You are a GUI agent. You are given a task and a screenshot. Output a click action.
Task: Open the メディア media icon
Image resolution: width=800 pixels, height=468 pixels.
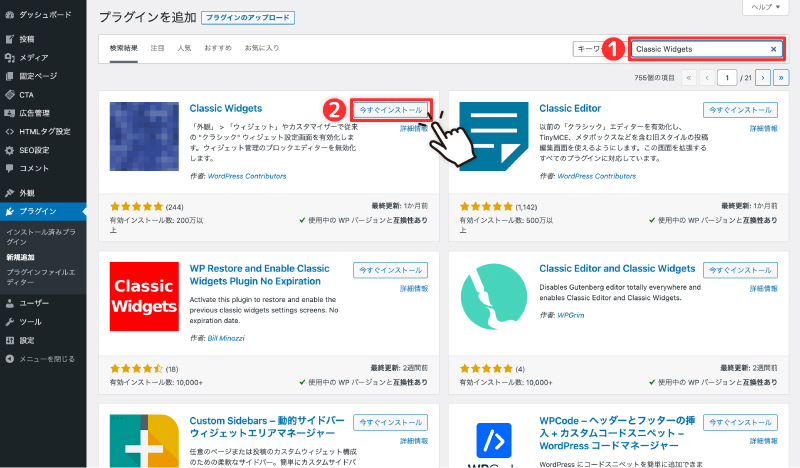pyautogui.click(x=9, y=58)
